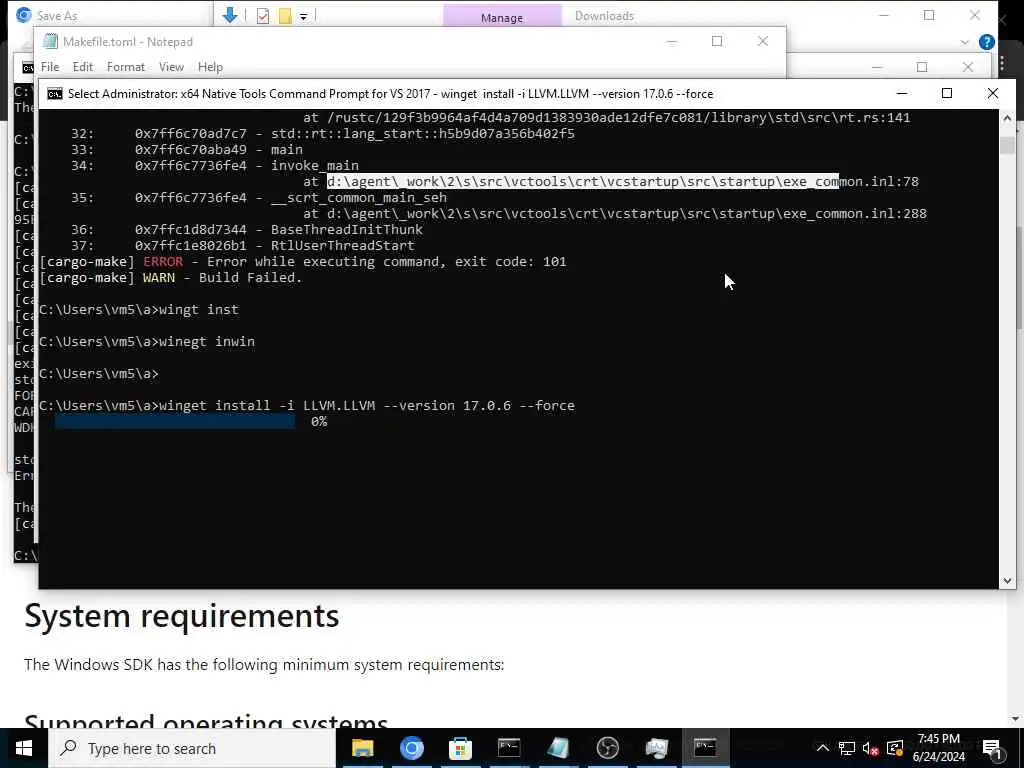Expand the ribbon chevron next to the Help icon
This screenshot has width=1024, height=768.
point(965,42)
